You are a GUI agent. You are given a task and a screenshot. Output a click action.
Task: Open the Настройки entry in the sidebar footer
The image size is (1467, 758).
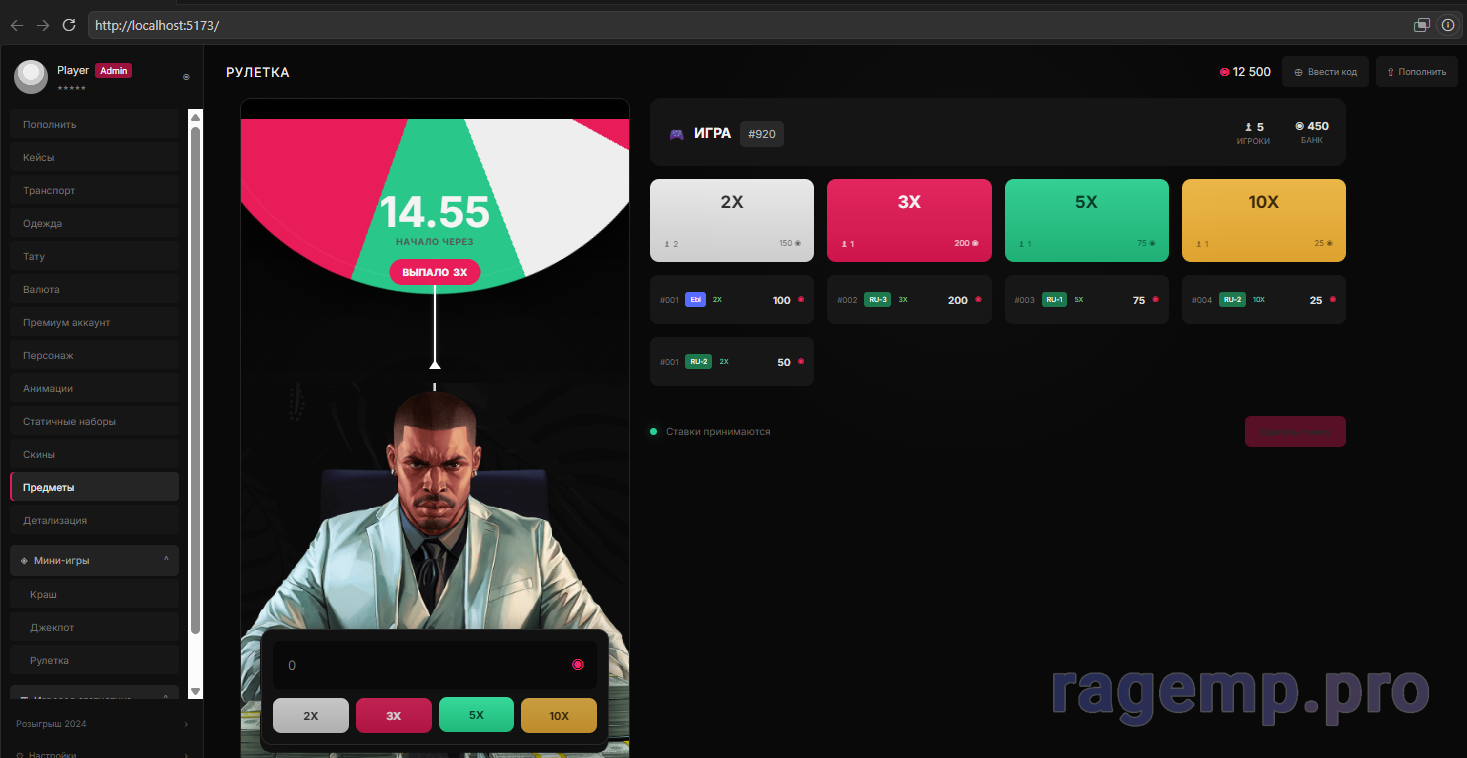click(101, 754)
